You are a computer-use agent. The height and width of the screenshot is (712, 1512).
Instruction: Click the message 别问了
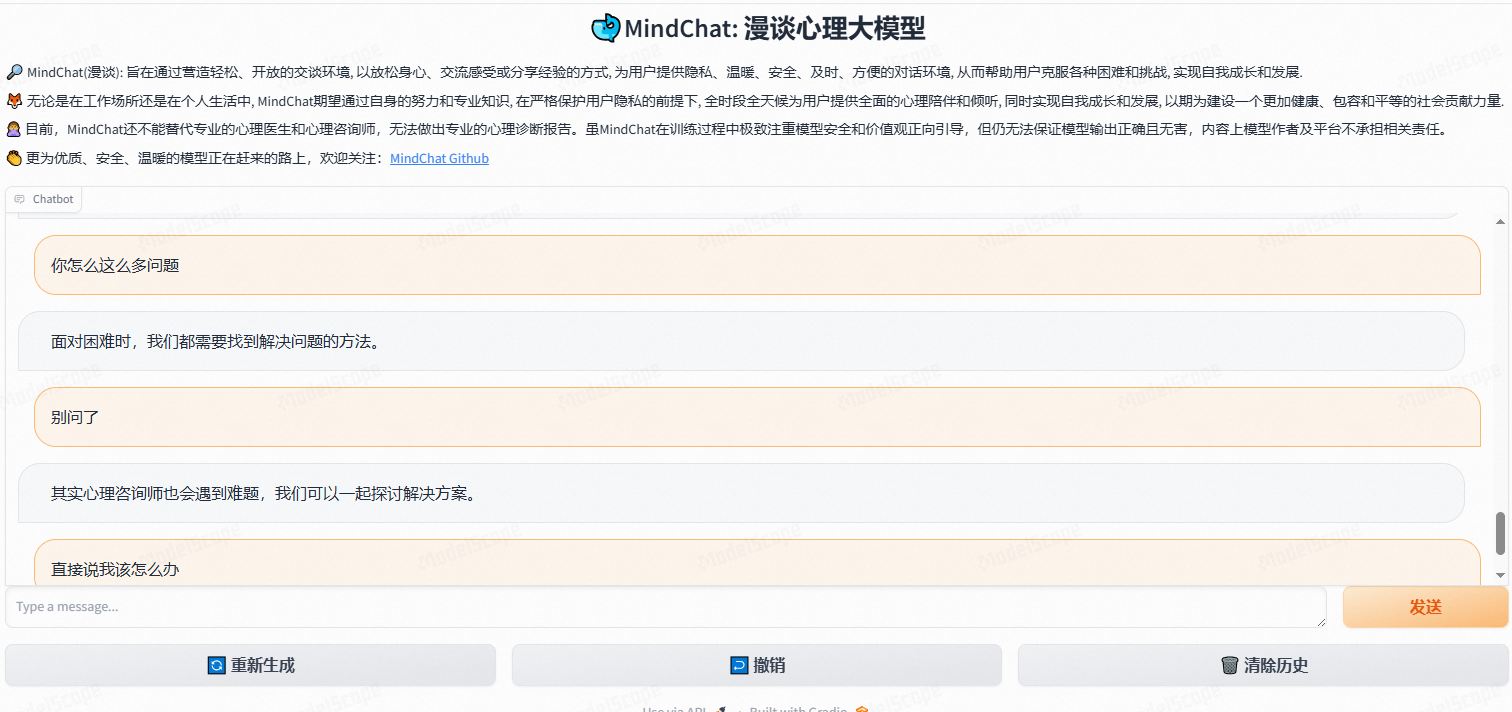click(x=757, y=417)
